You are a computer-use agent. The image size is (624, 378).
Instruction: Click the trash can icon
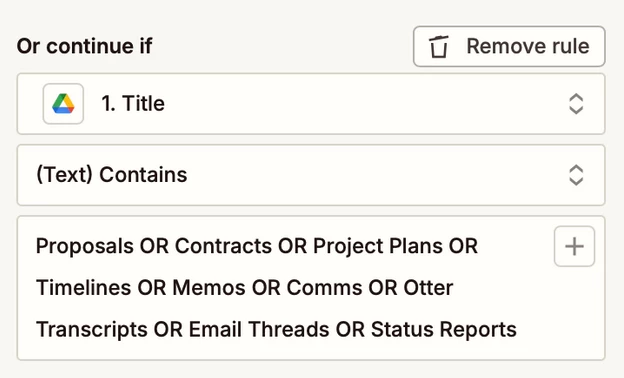click(x=438, y=47)
